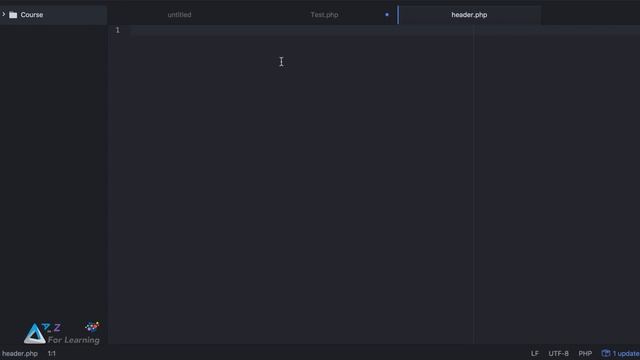
Task: Switch to the untitled tab
Action: pos(179,15)
